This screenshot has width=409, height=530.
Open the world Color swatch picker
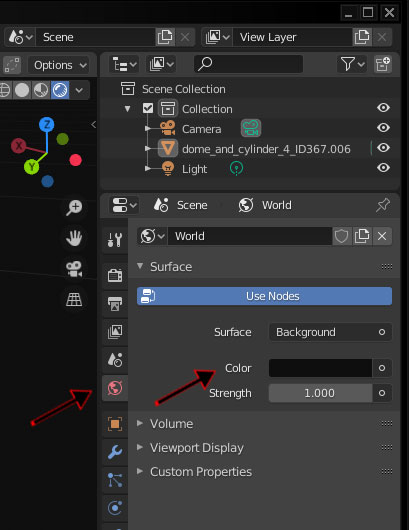click(320, 368)
